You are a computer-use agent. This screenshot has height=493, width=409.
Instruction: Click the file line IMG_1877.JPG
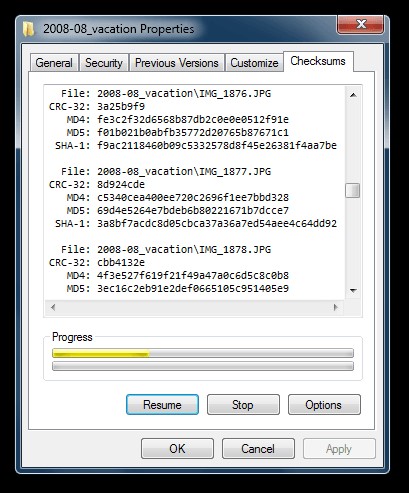click(x=166, y=172)
